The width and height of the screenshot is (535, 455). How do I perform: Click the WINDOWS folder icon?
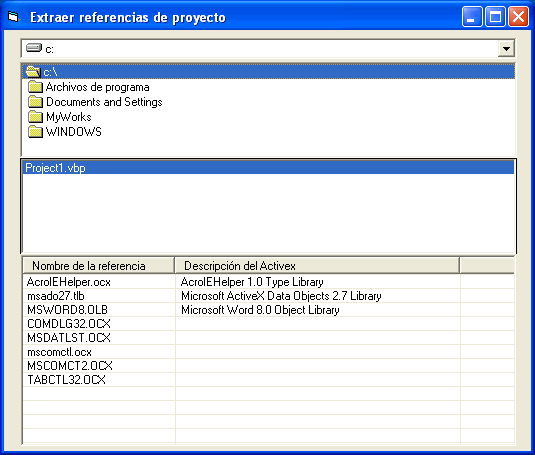[x=35, y=132]
